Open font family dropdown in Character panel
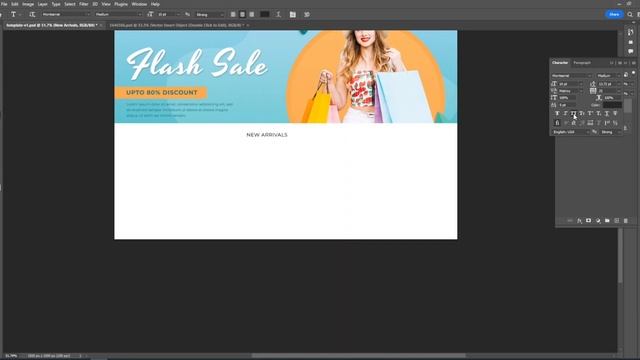This screenshot has height=360, width=640. point(571,76)
